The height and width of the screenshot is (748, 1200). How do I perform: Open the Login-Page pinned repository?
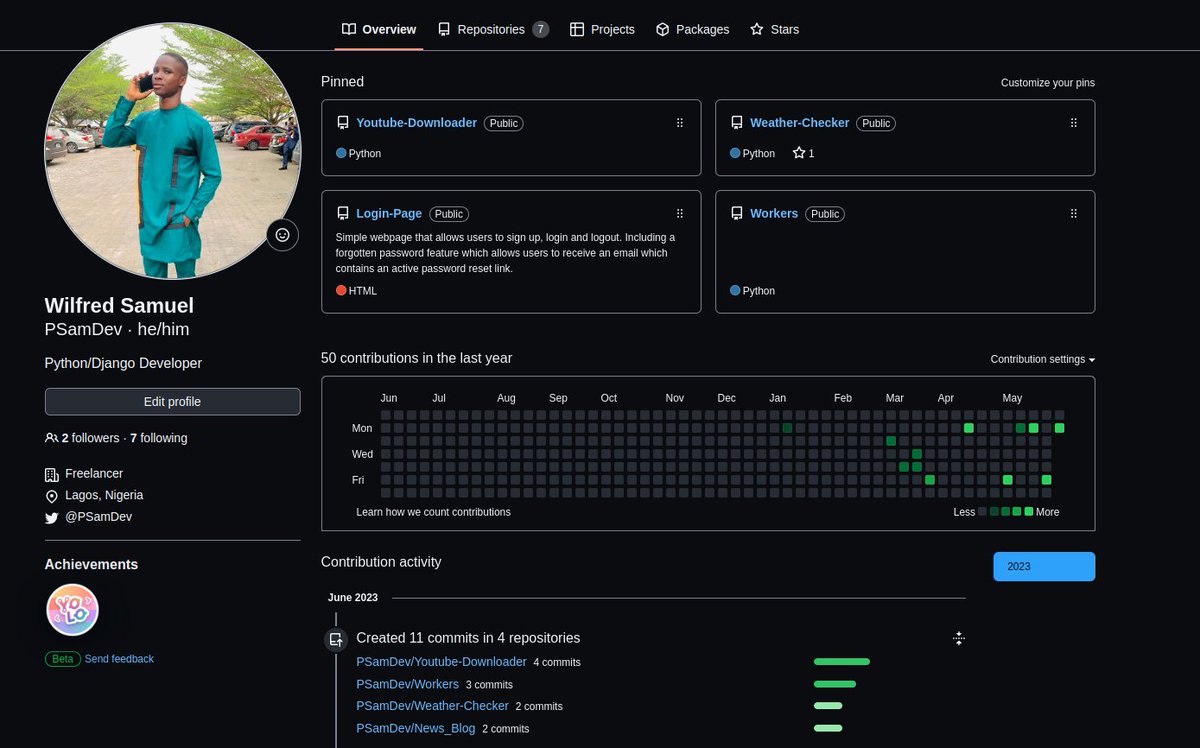point(389,214)
